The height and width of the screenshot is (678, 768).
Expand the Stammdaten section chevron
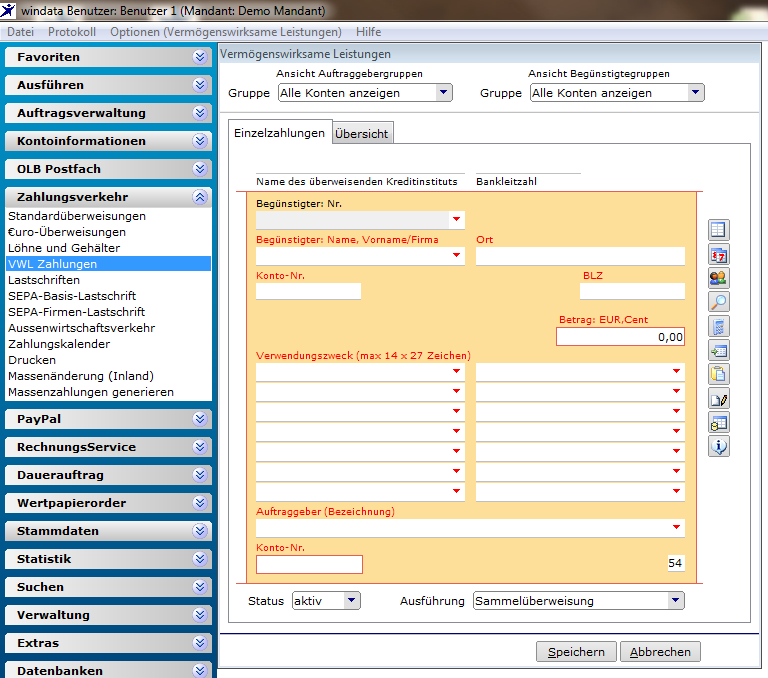pyautogui.click(x=200, y=531)
